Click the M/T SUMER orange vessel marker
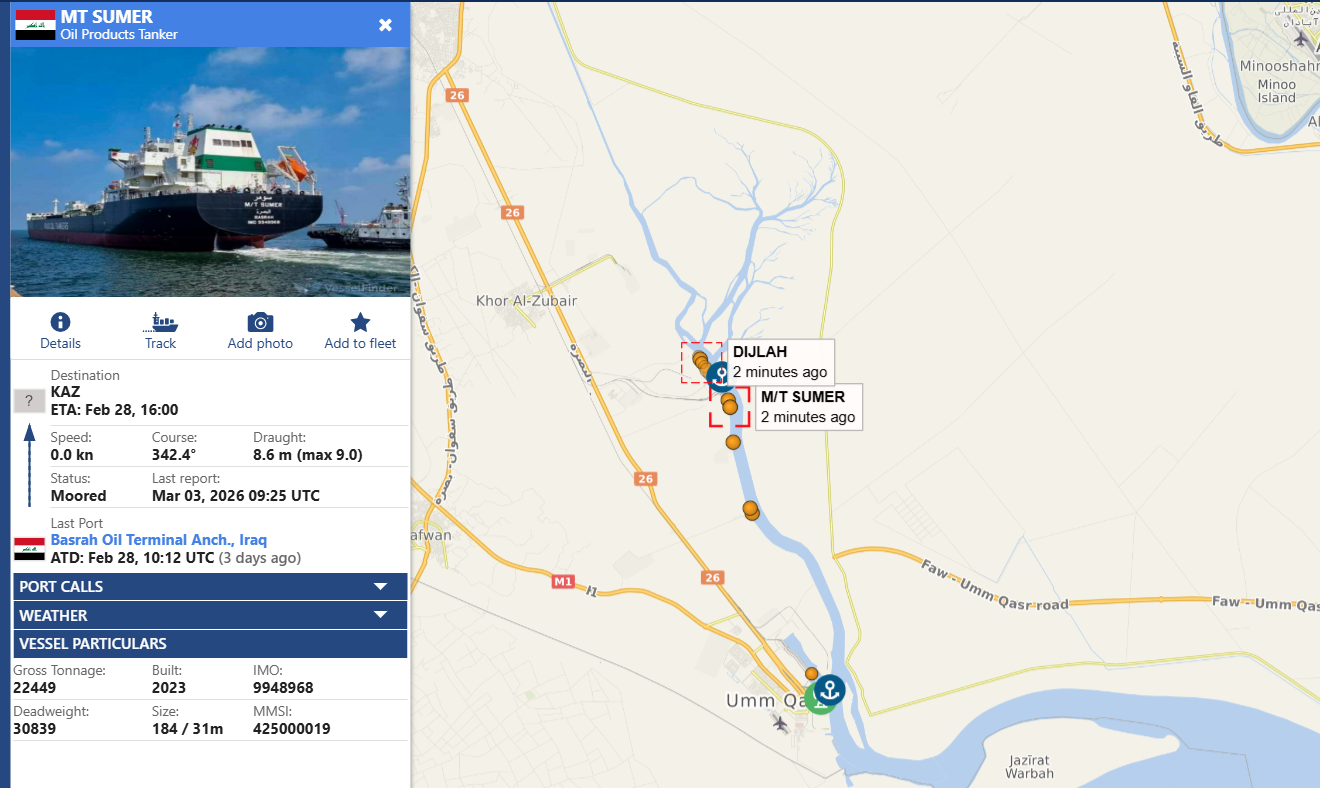Viewport: 1320px width, 788px height. [729, 404]
